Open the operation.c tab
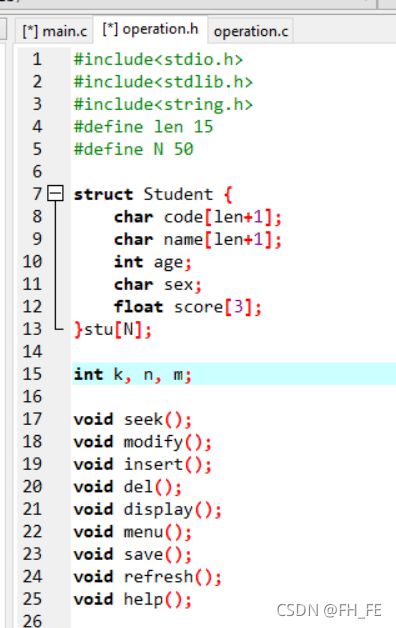The image size is (396, 628). click(251, 31)
